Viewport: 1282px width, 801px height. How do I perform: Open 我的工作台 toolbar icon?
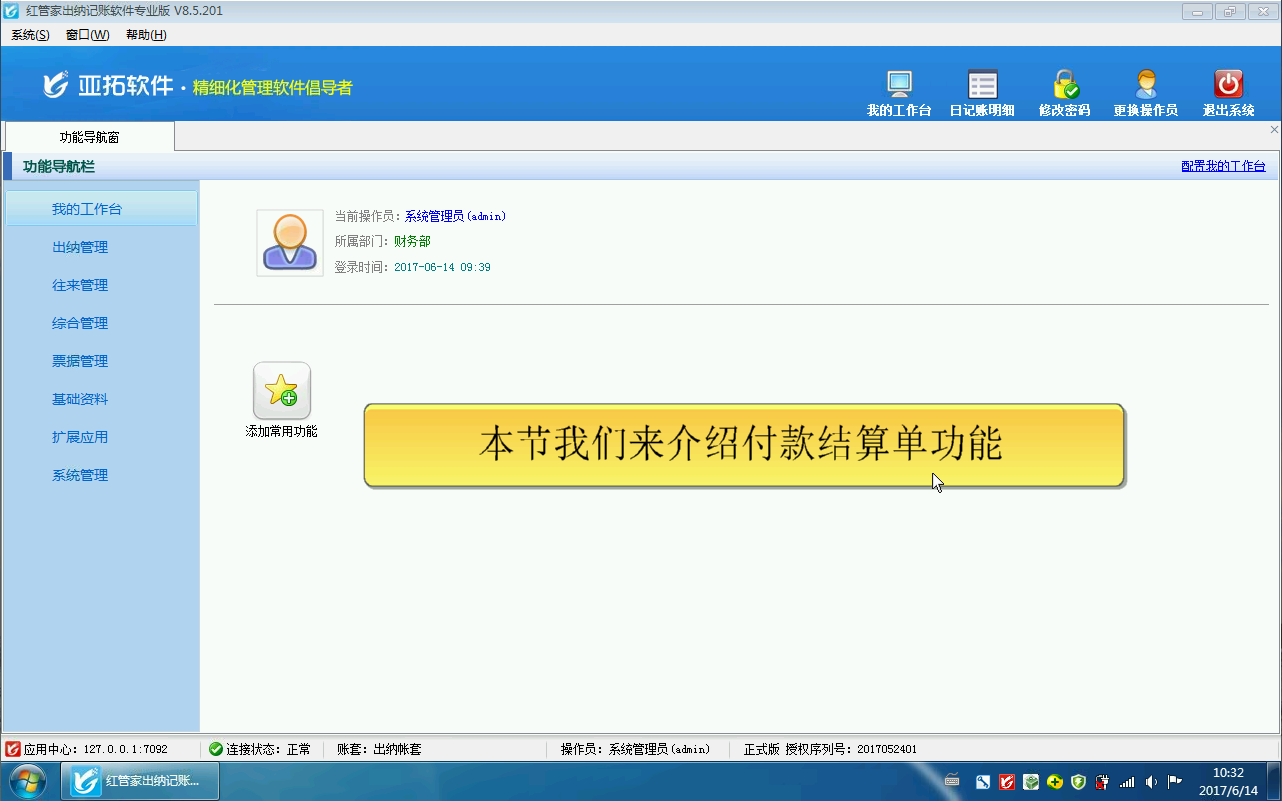tap(898, 86)
